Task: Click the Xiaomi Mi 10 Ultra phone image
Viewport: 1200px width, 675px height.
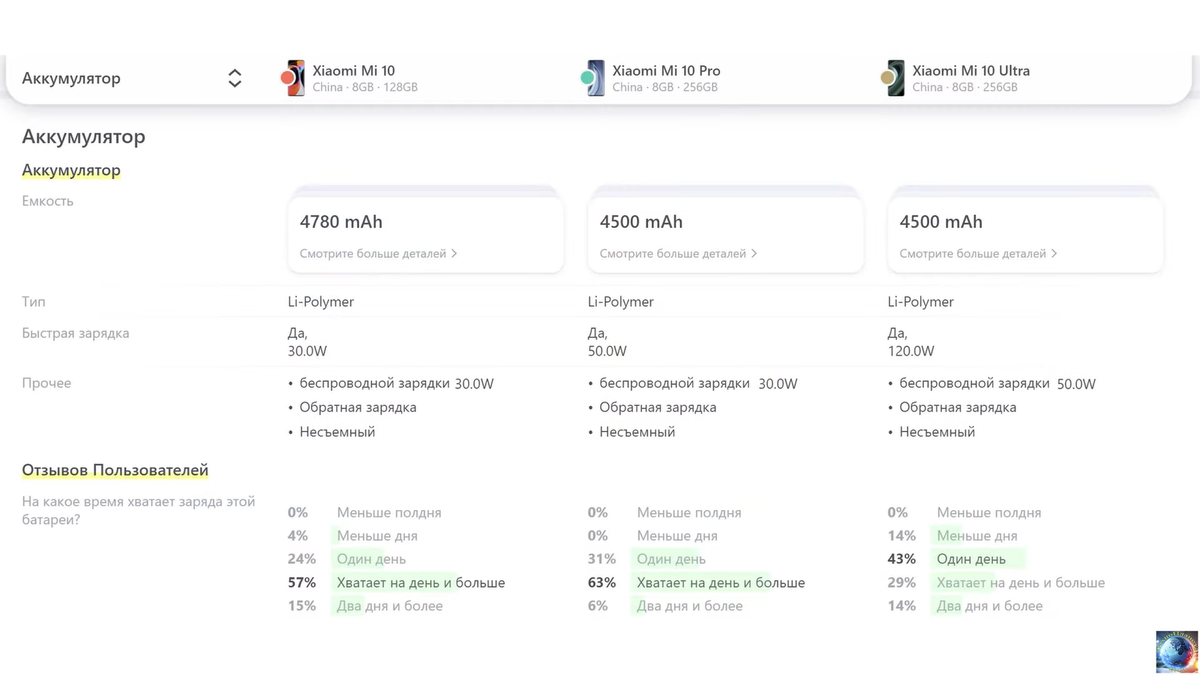Action: [x=892, y=78]
